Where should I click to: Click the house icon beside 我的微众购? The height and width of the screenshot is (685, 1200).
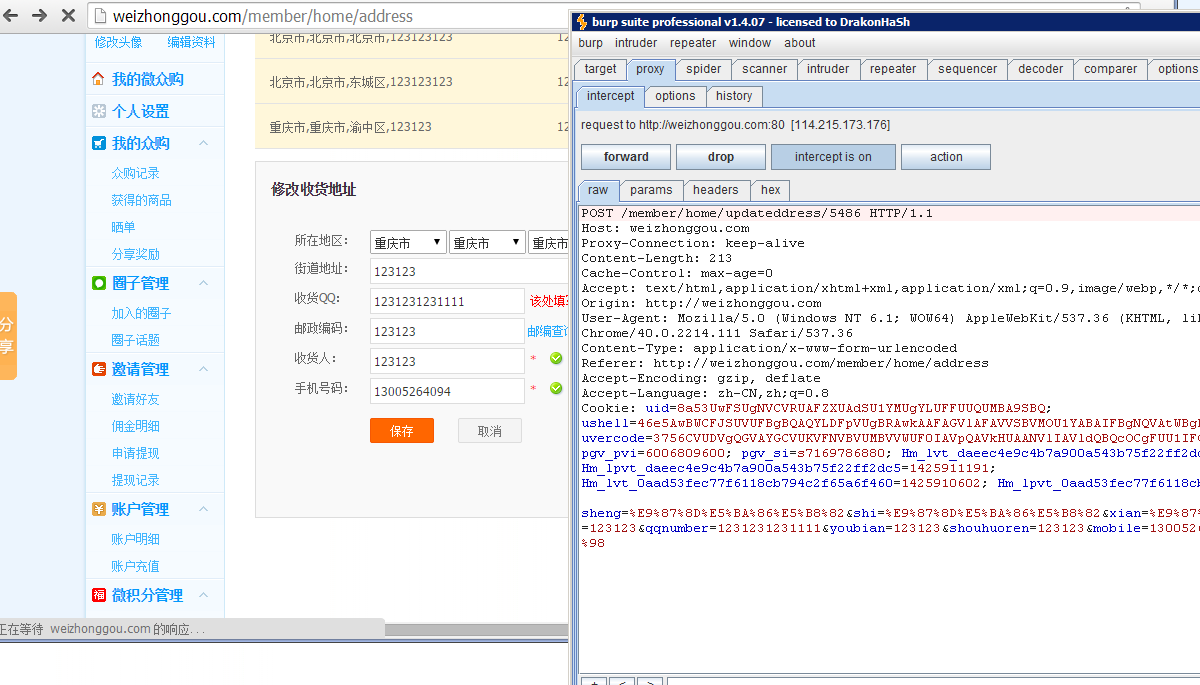tap(98, 79)
